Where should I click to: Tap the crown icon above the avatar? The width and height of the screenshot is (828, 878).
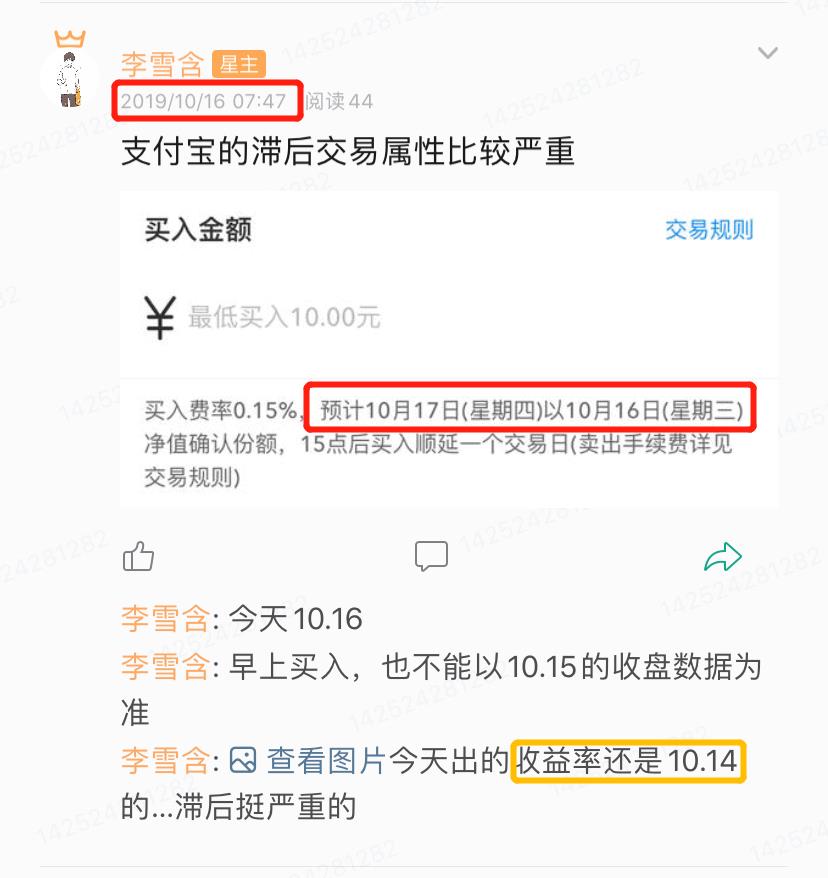coord(70,39)
